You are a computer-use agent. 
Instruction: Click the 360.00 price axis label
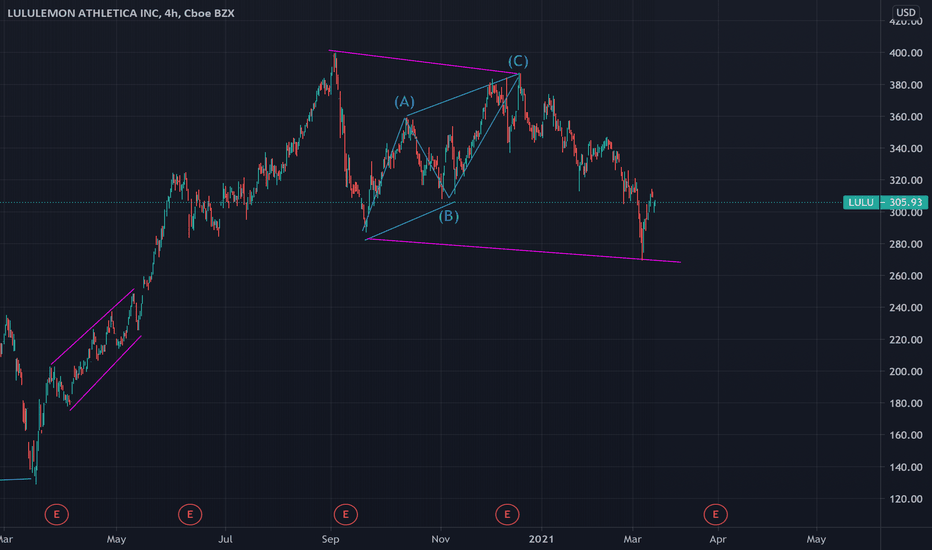906,117
